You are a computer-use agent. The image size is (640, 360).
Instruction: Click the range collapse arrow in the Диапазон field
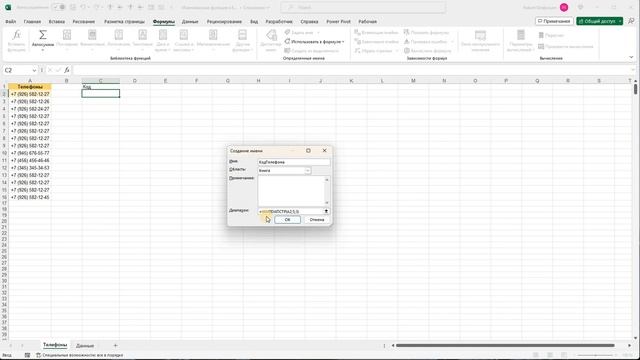click(326, 211)
